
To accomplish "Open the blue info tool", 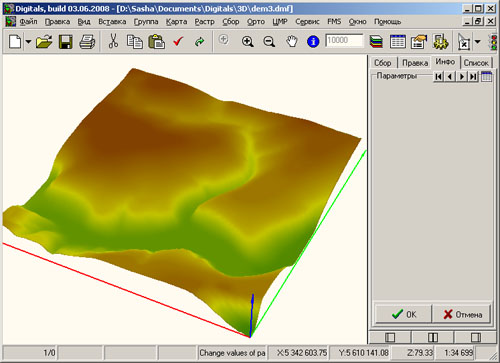I will point(313,42).
